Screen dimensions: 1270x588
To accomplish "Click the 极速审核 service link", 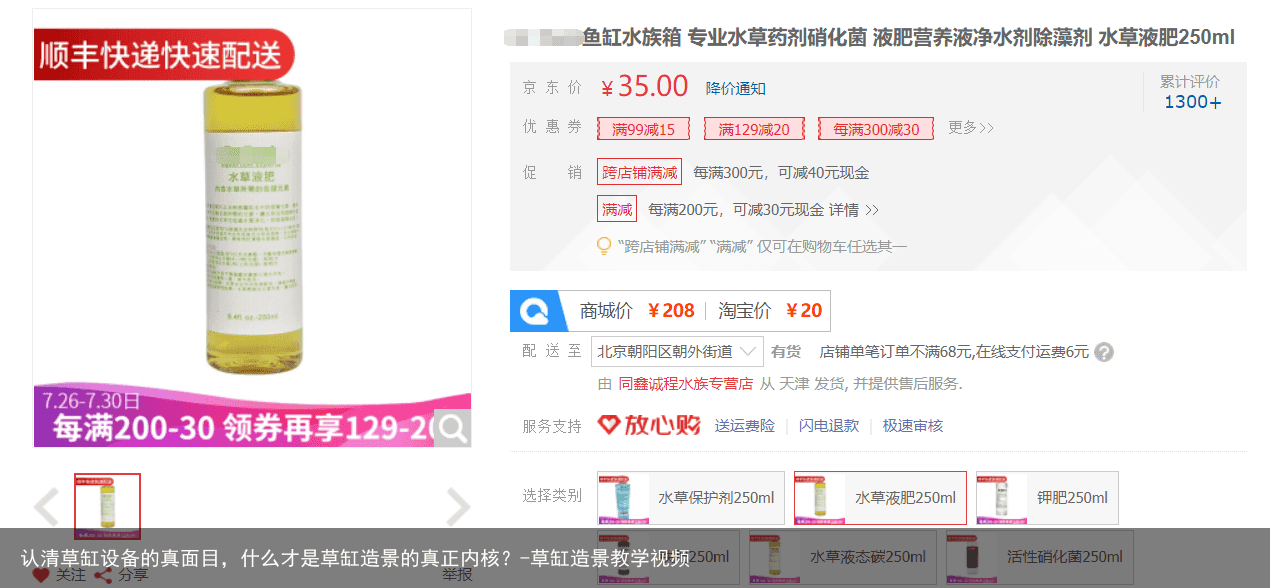I will point(913,425).
